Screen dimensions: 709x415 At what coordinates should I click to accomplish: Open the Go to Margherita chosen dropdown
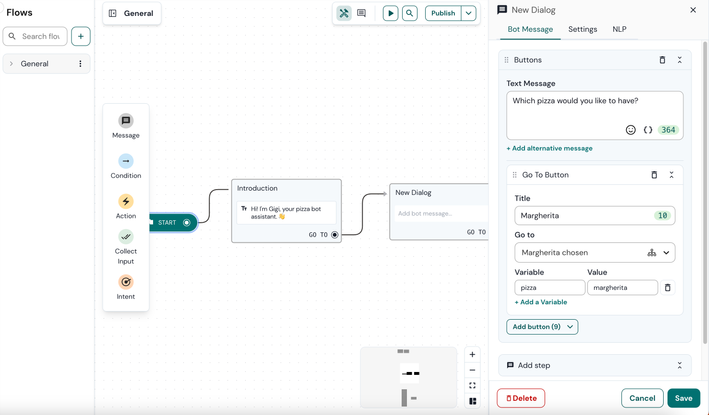pyautogui.click(x=667, y=253)
